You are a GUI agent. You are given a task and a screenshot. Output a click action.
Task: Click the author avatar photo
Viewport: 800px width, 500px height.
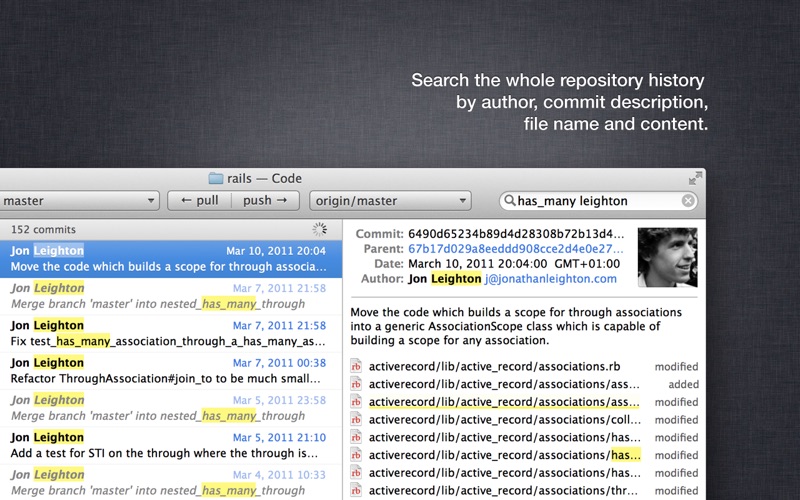[667, 257]
